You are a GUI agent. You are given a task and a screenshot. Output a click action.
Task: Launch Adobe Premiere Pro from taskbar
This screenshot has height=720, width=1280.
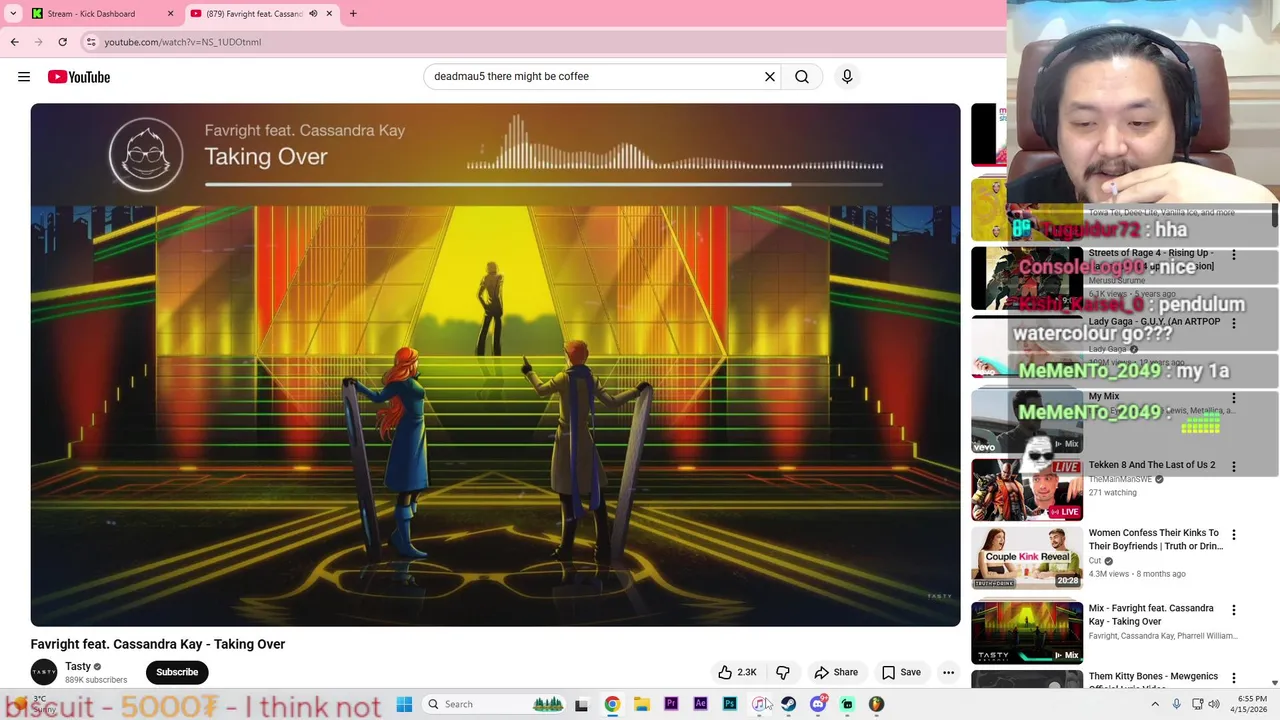(x=671, y=704)
